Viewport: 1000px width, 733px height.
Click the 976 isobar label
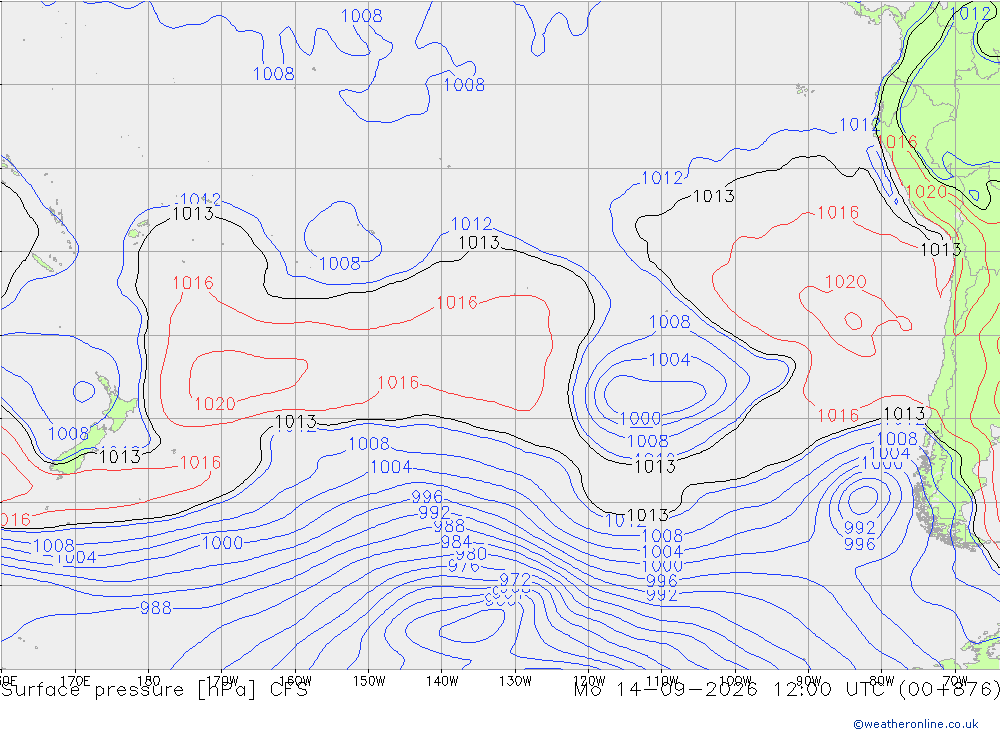coord(464,566)
